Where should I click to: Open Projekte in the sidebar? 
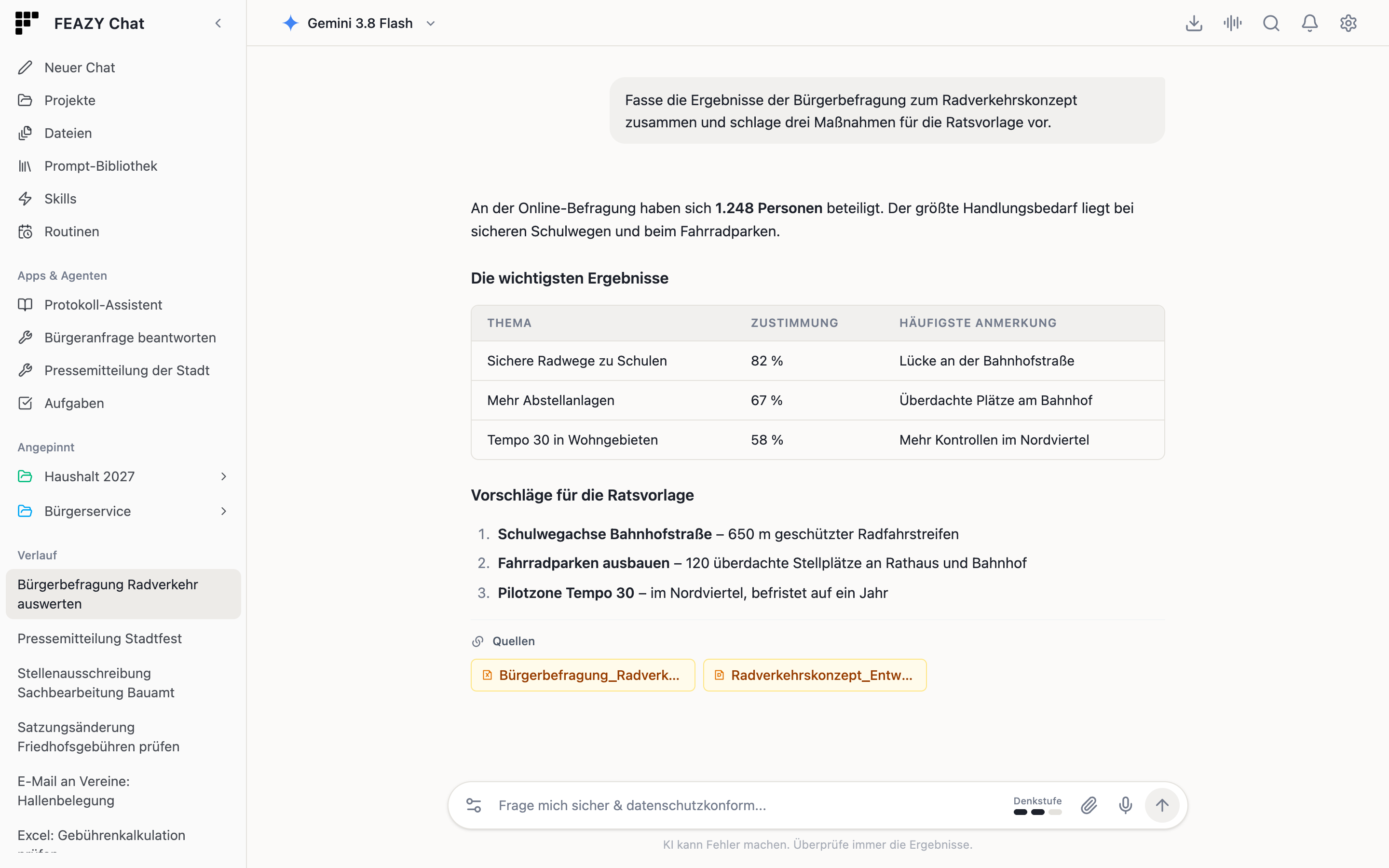(x=123, y=100)
